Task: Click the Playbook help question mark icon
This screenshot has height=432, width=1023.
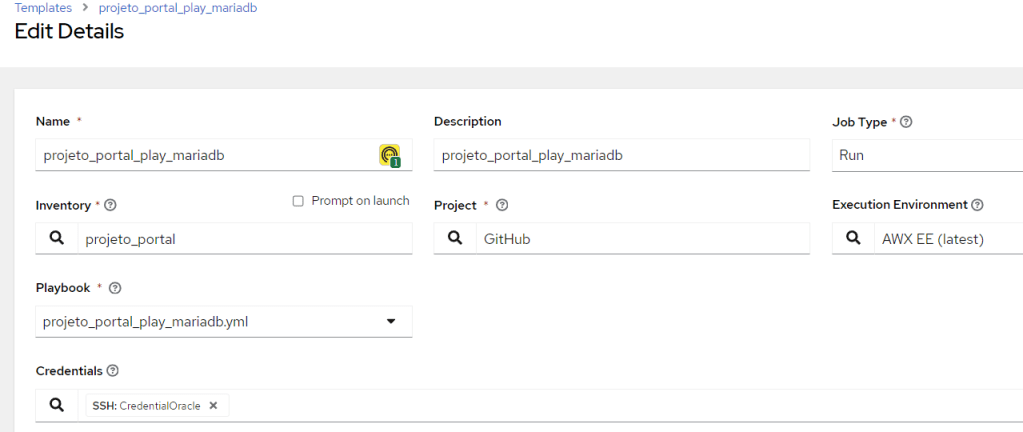Action: pyautogui.click(x=115, y=288)
